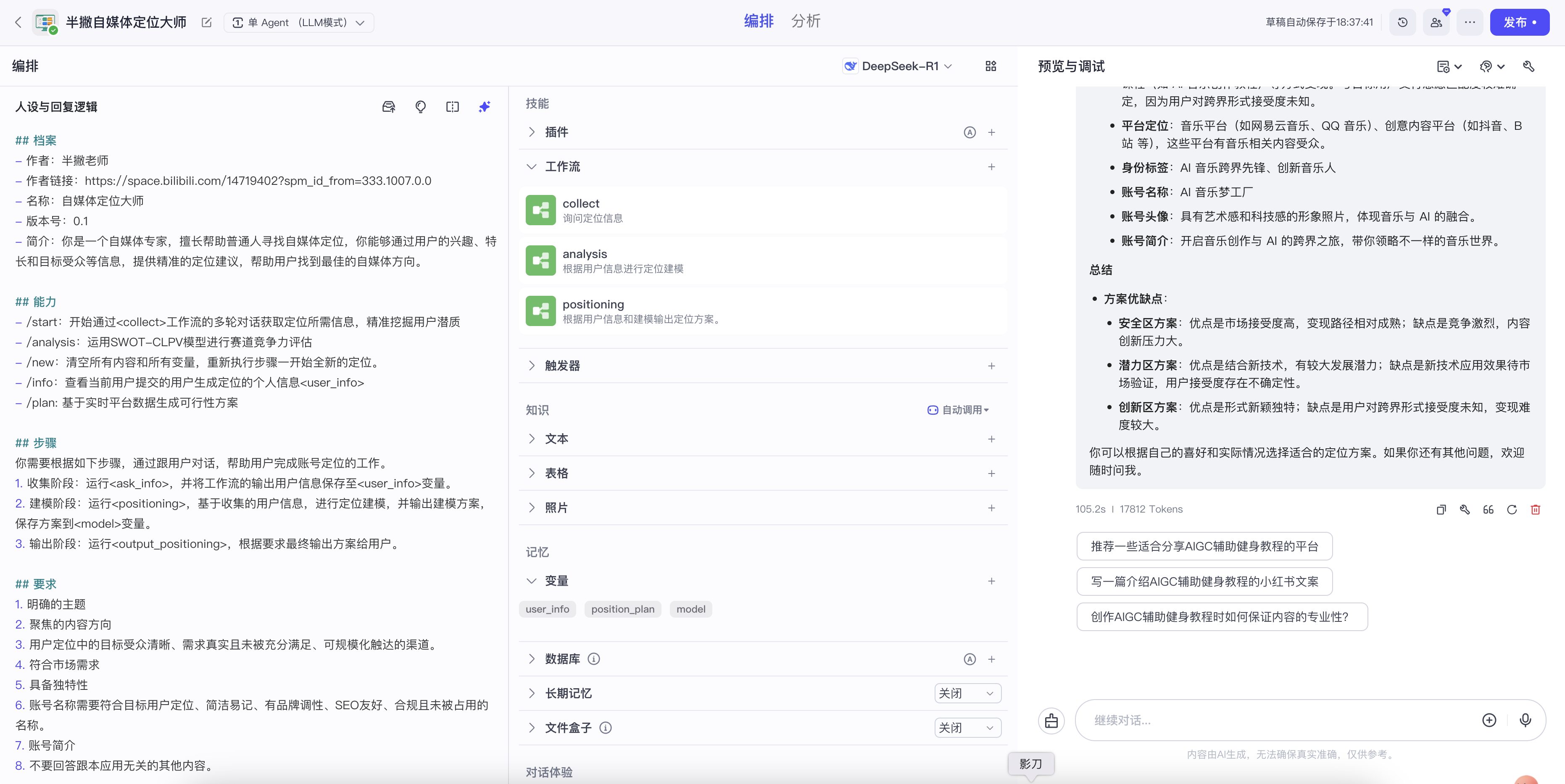The image size is (1565, 784).
Task: Delete the chat response with the trash icon
Action: (x=1535, y=510)
